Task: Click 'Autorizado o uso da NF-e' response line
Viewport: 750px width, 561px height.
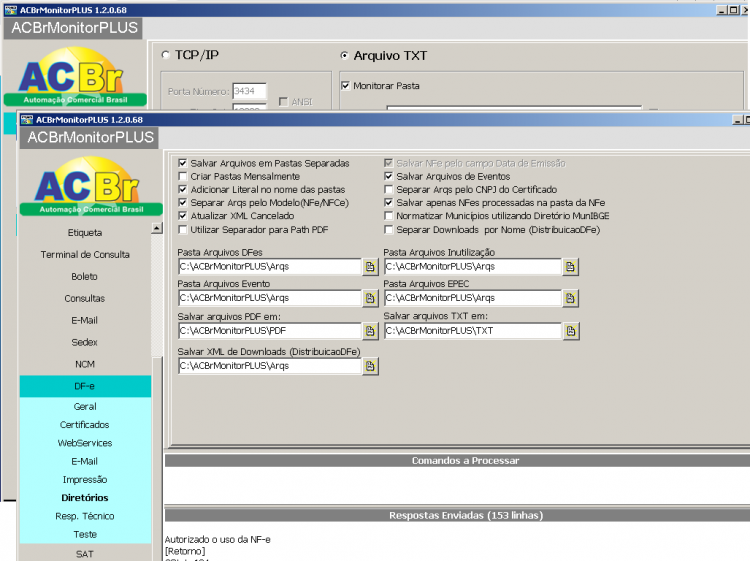Action: (218, 539)
